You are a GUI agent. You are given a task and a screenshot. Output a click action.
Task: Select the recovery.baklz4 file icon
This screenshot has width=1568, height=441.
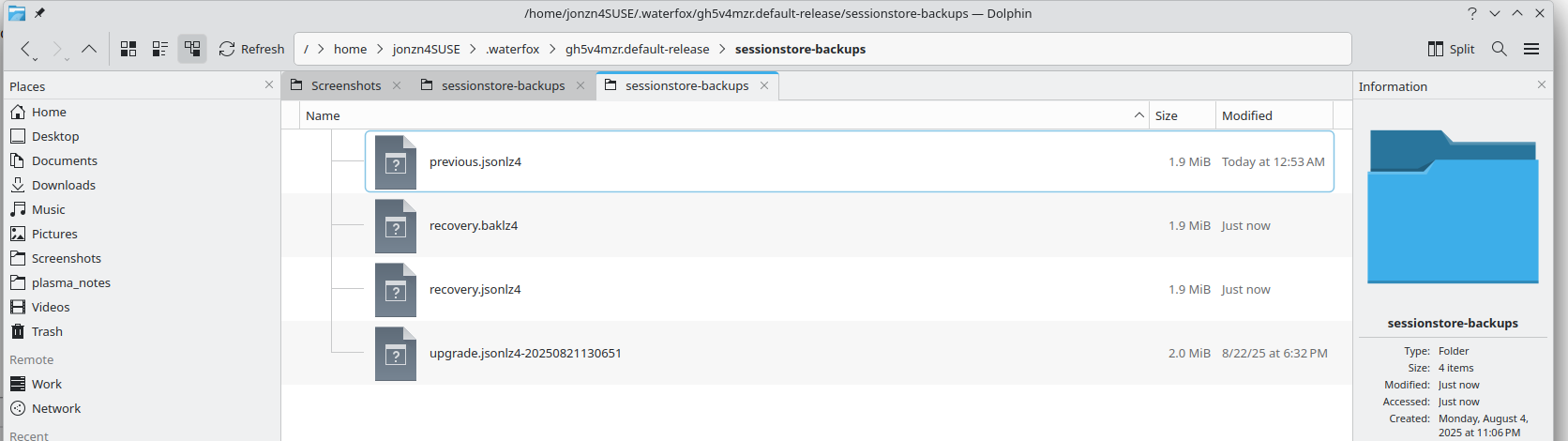click(x=396, y=226)
